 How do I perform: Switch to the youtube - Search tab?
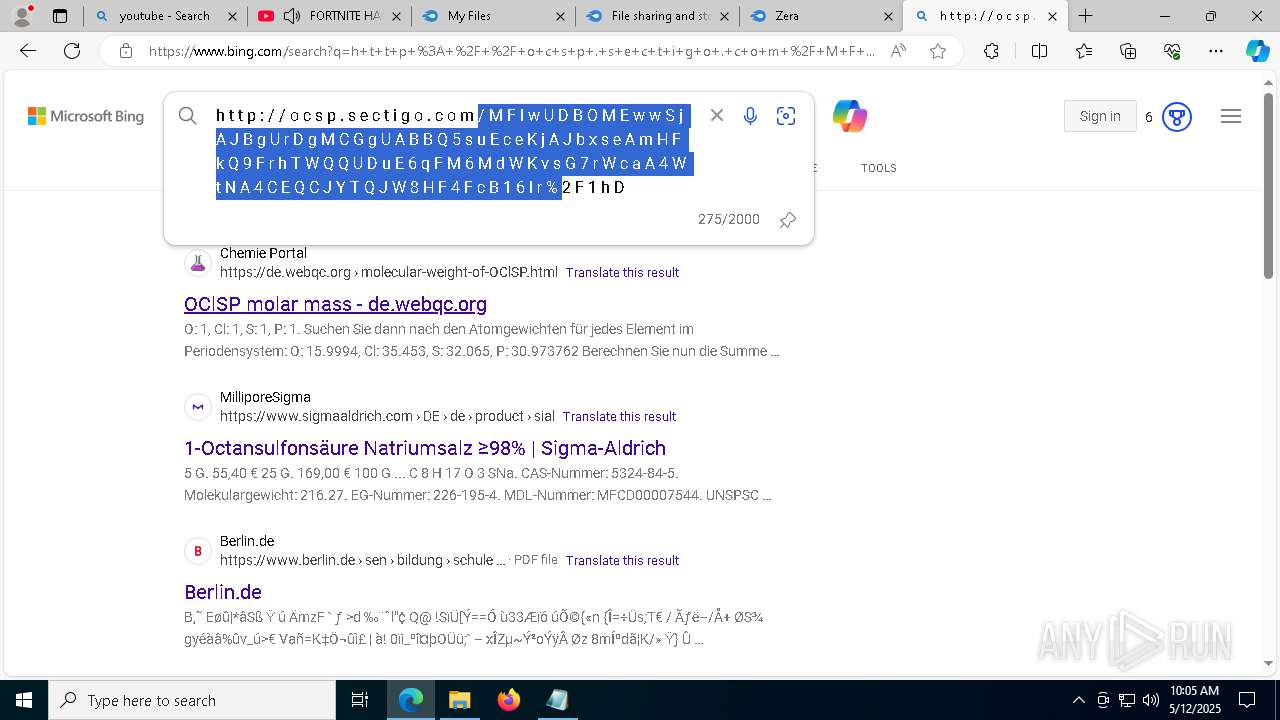pos(164,16)
